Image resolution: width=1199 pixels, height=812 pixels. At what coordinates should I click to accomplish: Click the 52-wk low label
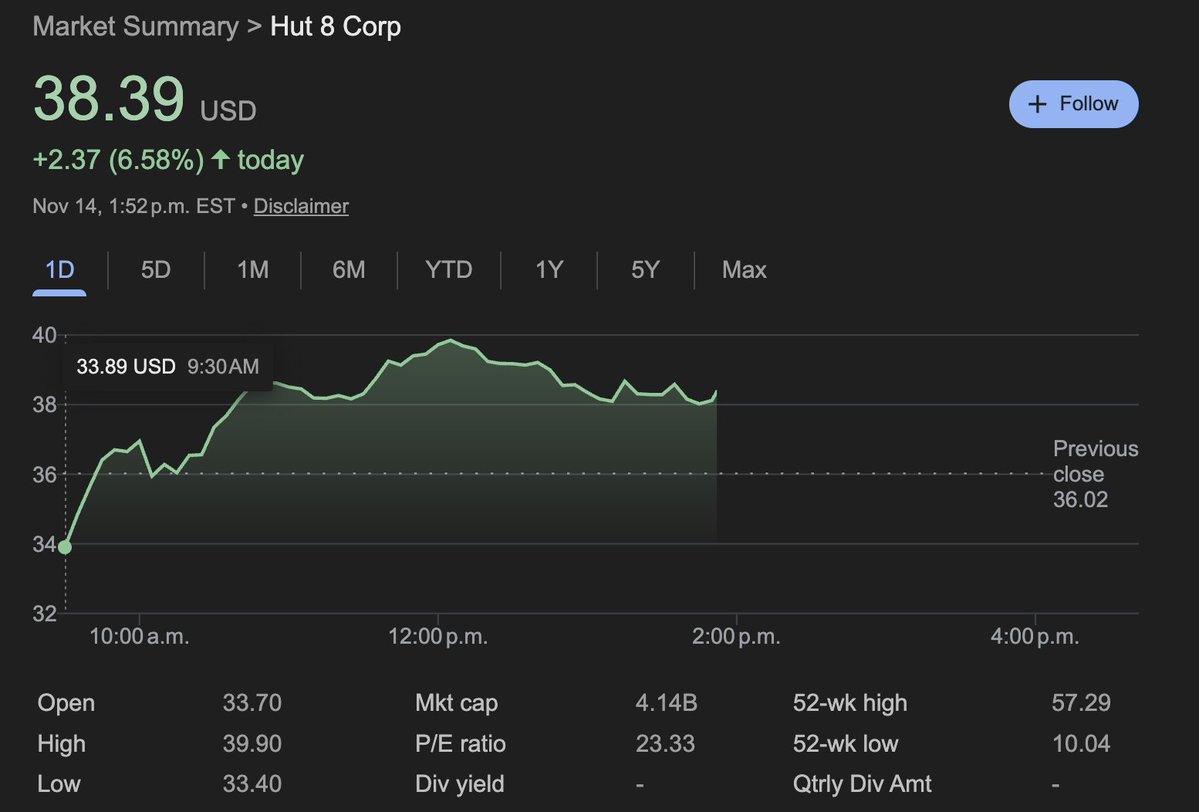tap(845, 743)
